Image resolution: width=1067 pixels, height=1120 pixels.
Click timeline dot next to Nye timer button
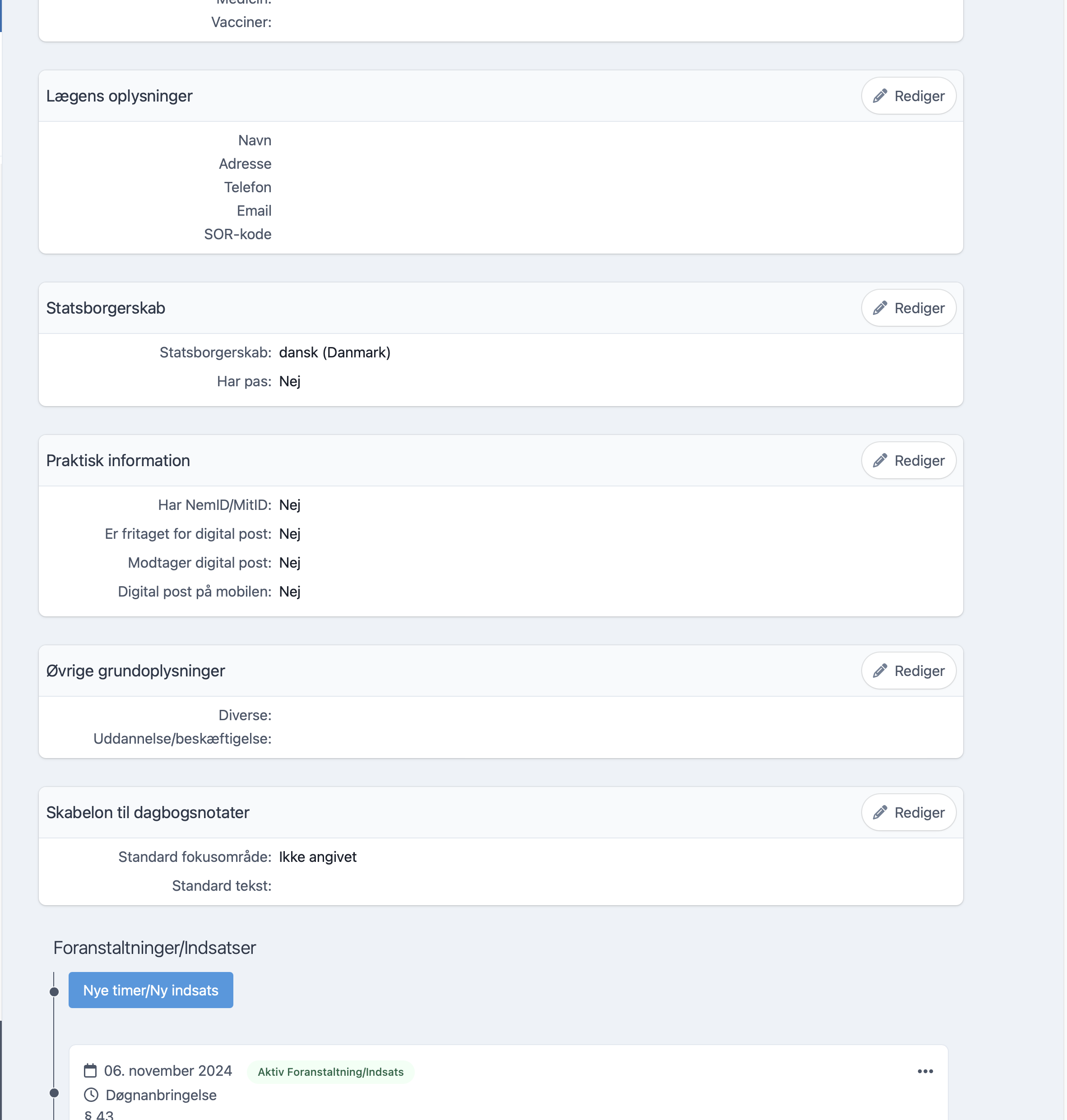tap(54, 991)
